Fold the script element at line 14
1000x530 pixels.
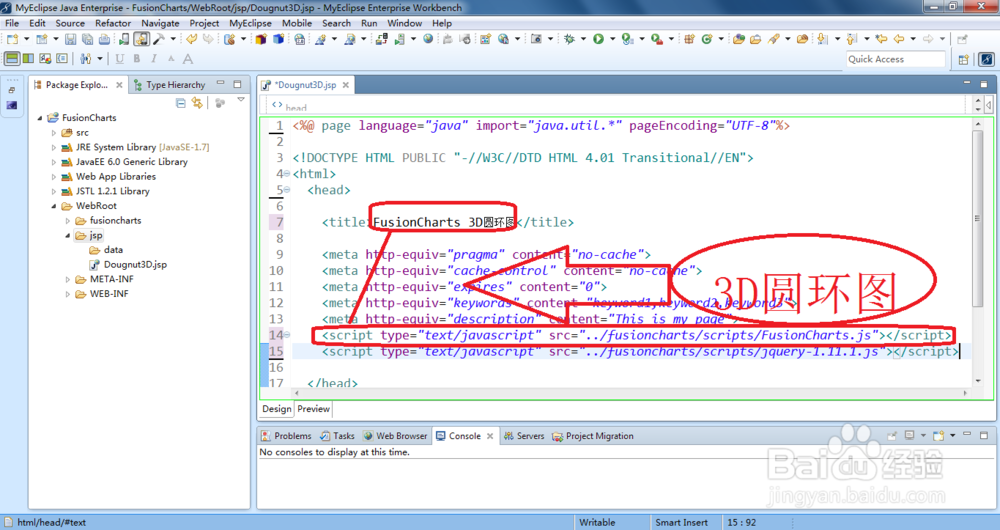tap(287, 335)
